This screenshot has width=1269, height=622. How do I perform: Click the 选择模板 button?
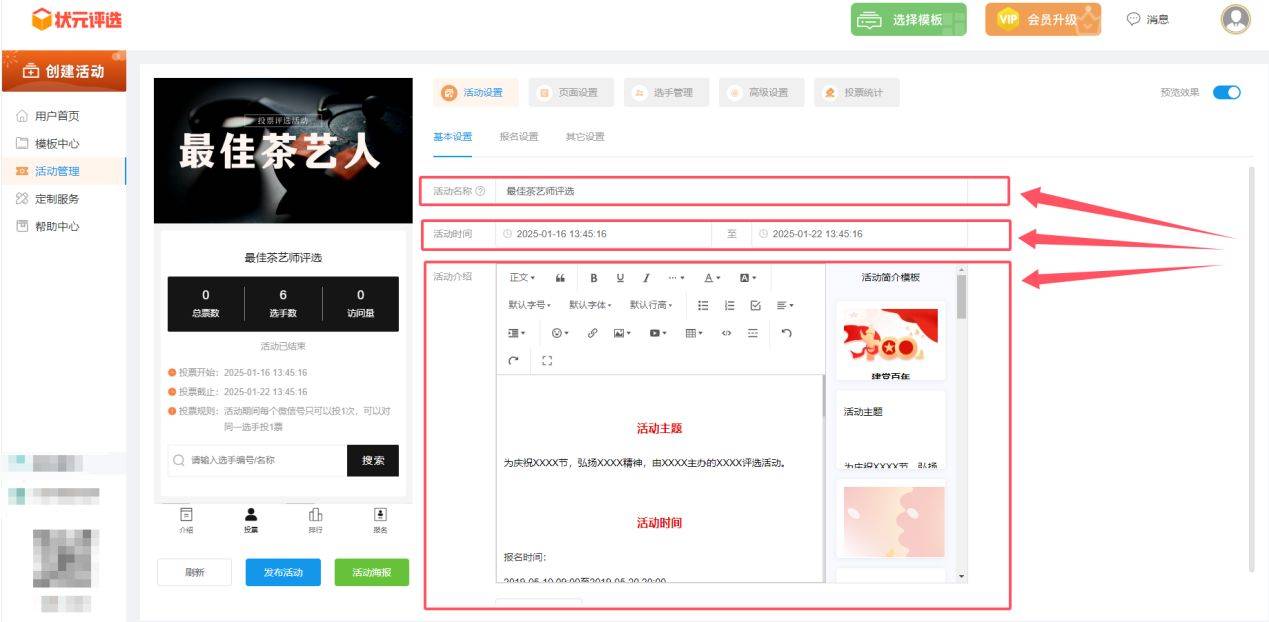(909, 19)
